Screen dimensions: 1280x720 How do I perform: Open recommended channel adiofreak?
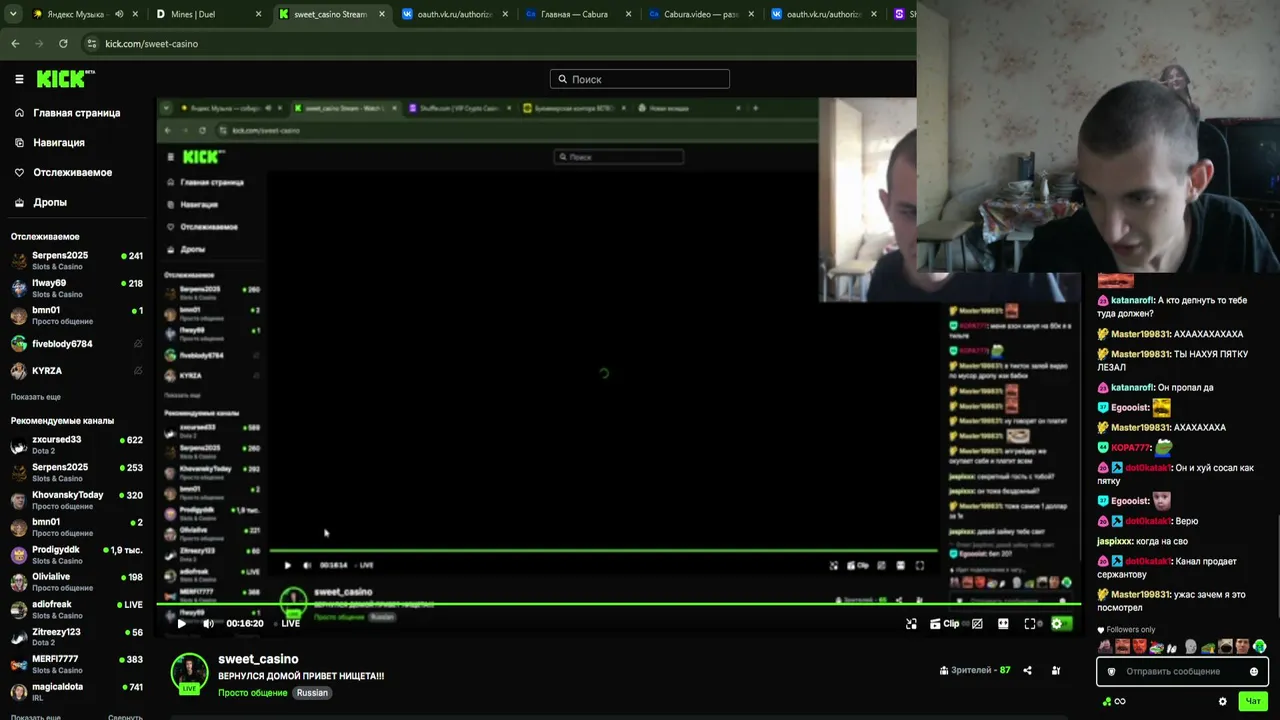click(x=76, y=610)
